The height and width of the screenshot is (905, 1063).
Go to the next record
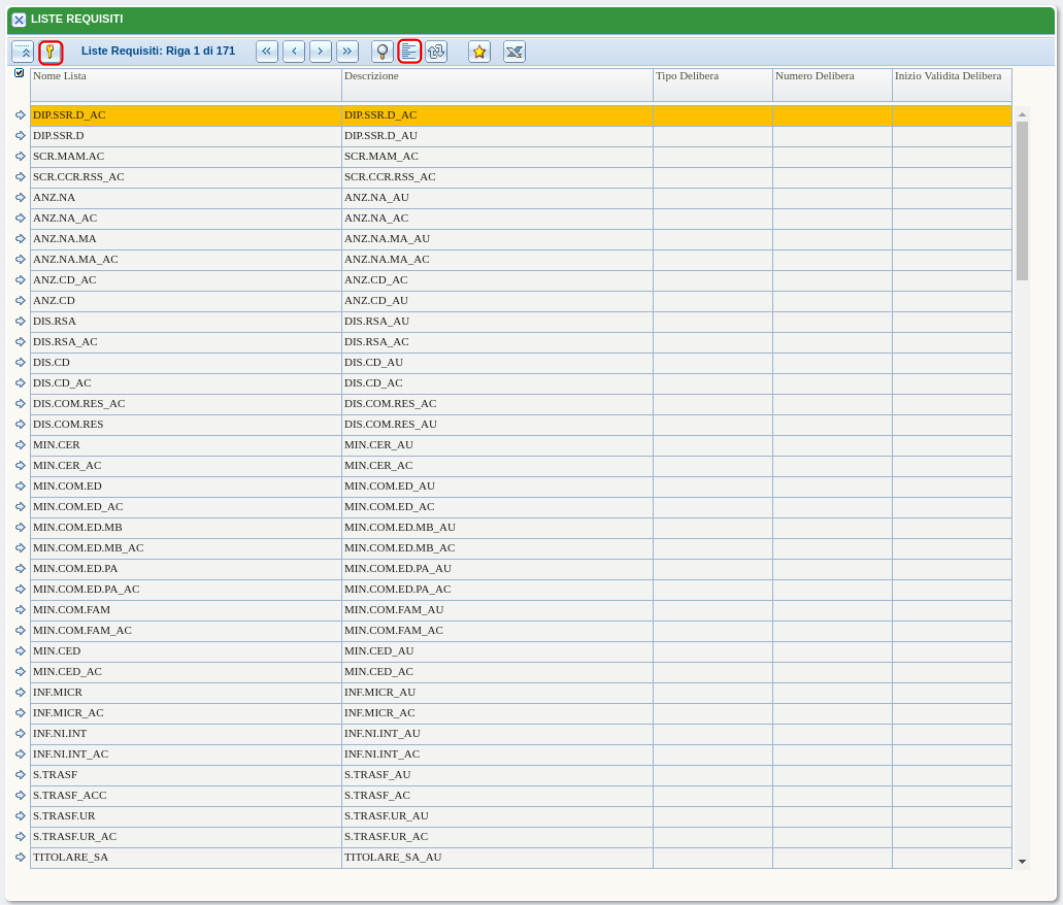click(320, 52)
